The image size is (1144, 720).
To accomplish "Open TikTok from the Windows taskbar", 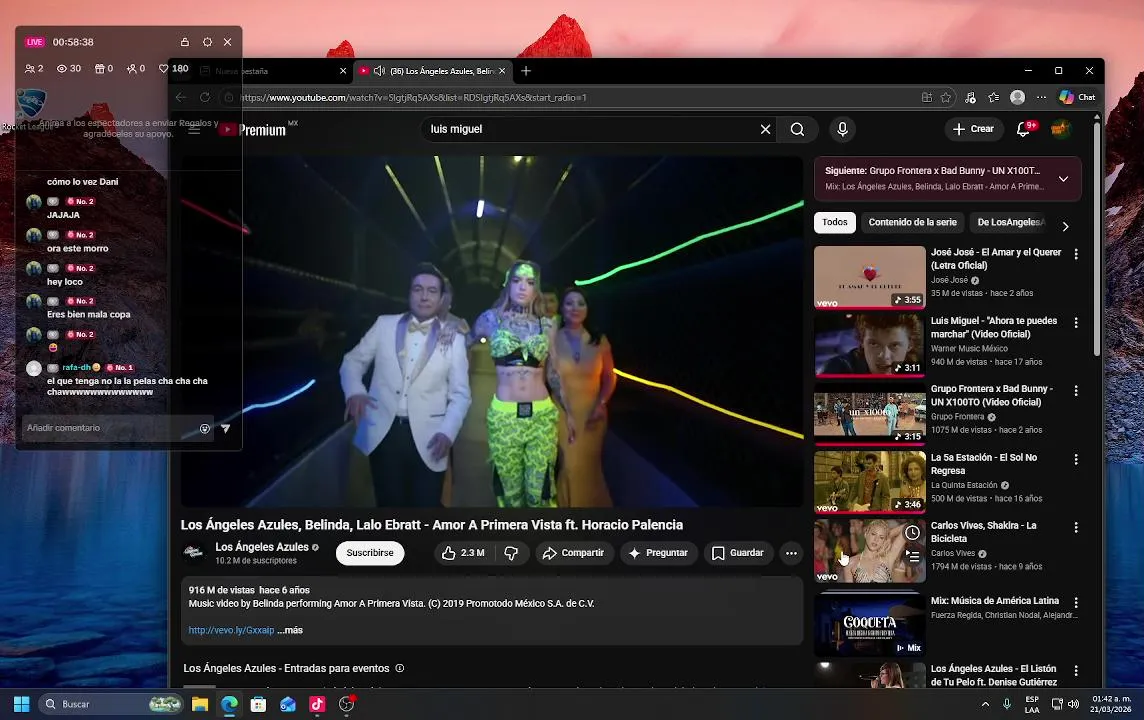I will [317, 704].
